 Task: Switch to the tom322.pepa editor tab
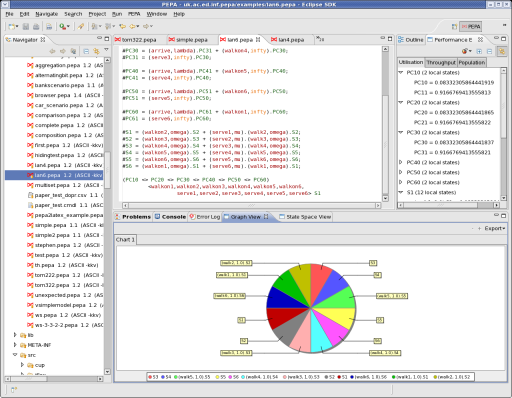tap(136, 40)
